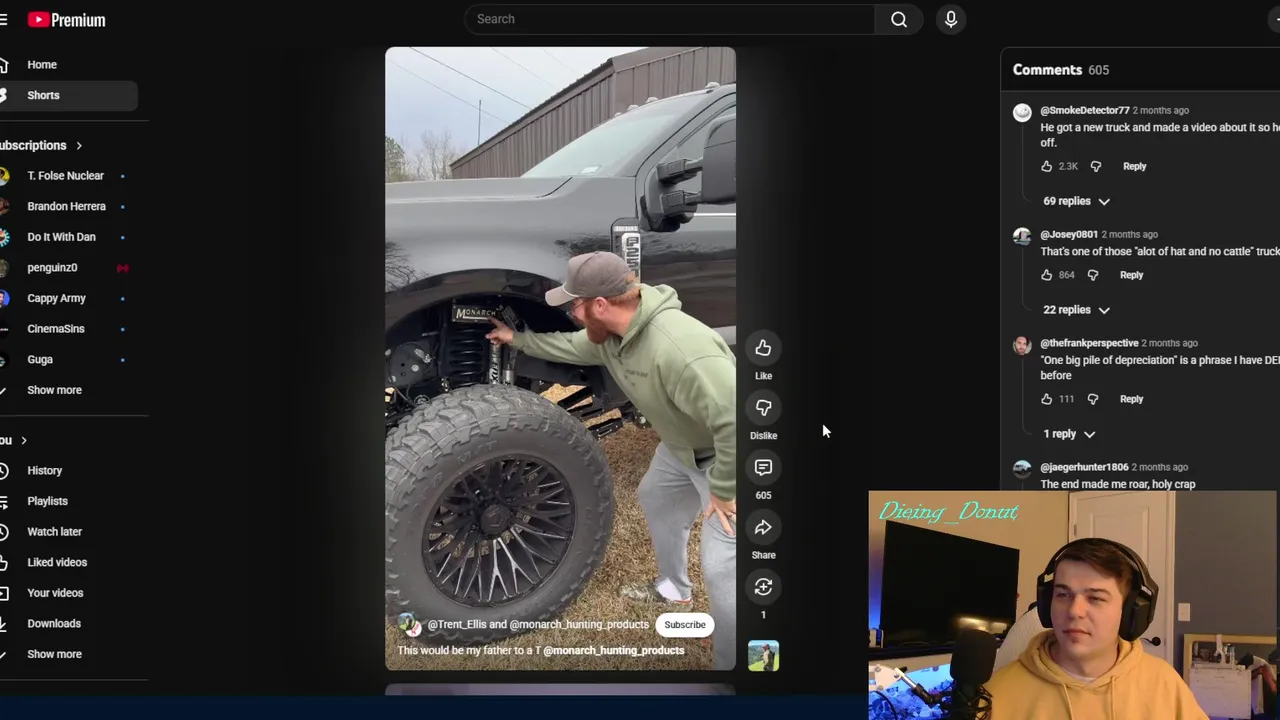Reply to thefrankperspective's comment
The height and width of the screenshot is (720, 1280).
tap(1131, 399)
